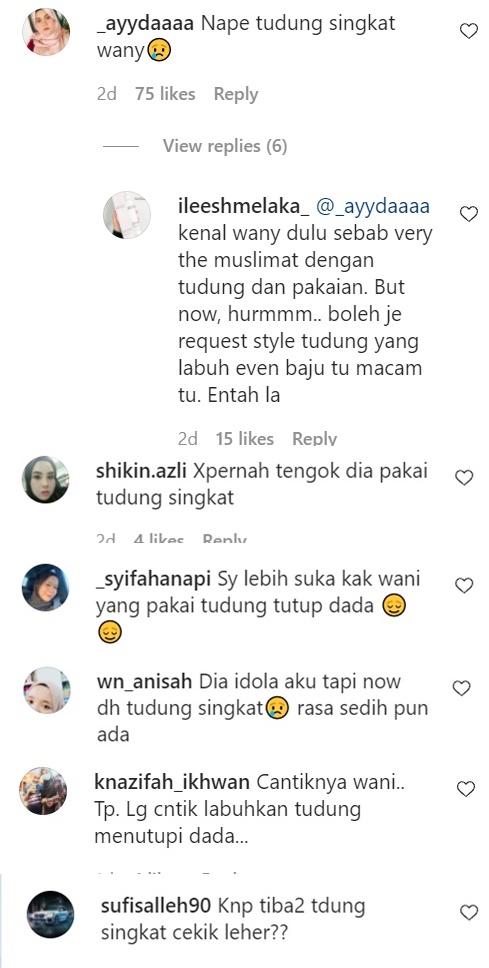Like the sufisalleh90 comment
Image resolution: width=489 pixels, height=968 pixels.
pyautogui.click(x=469, y=912)
